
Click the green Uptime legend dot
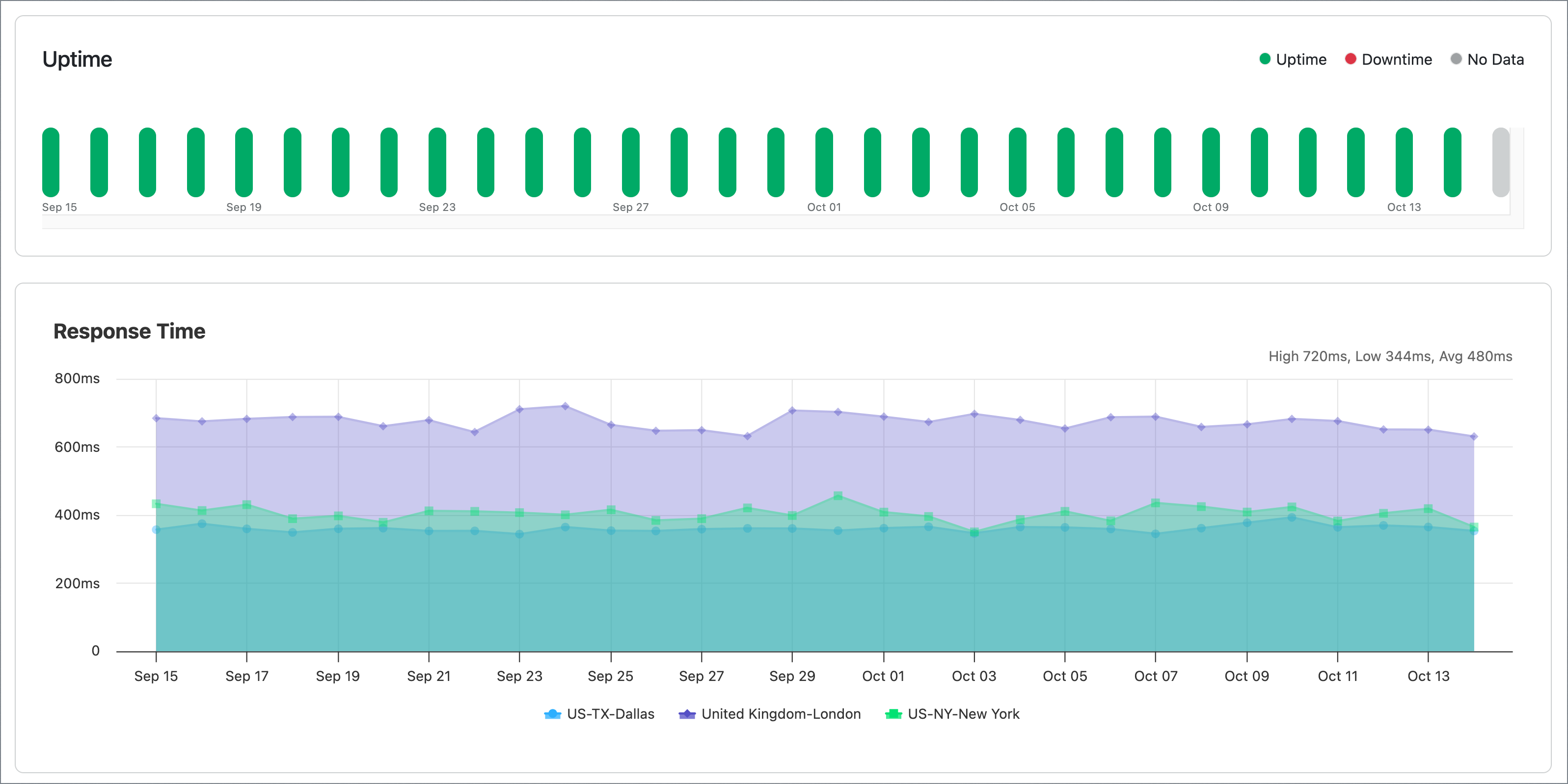click(1265, 59)
